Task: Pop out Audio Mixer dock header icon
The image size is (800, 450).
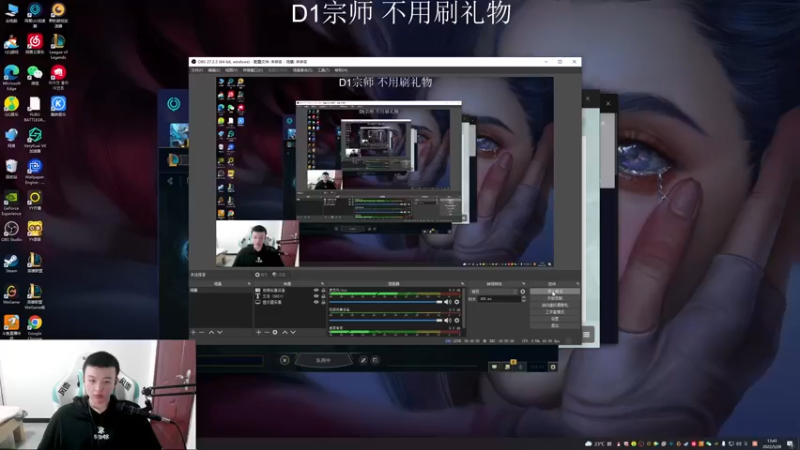Action: (462, 284)
